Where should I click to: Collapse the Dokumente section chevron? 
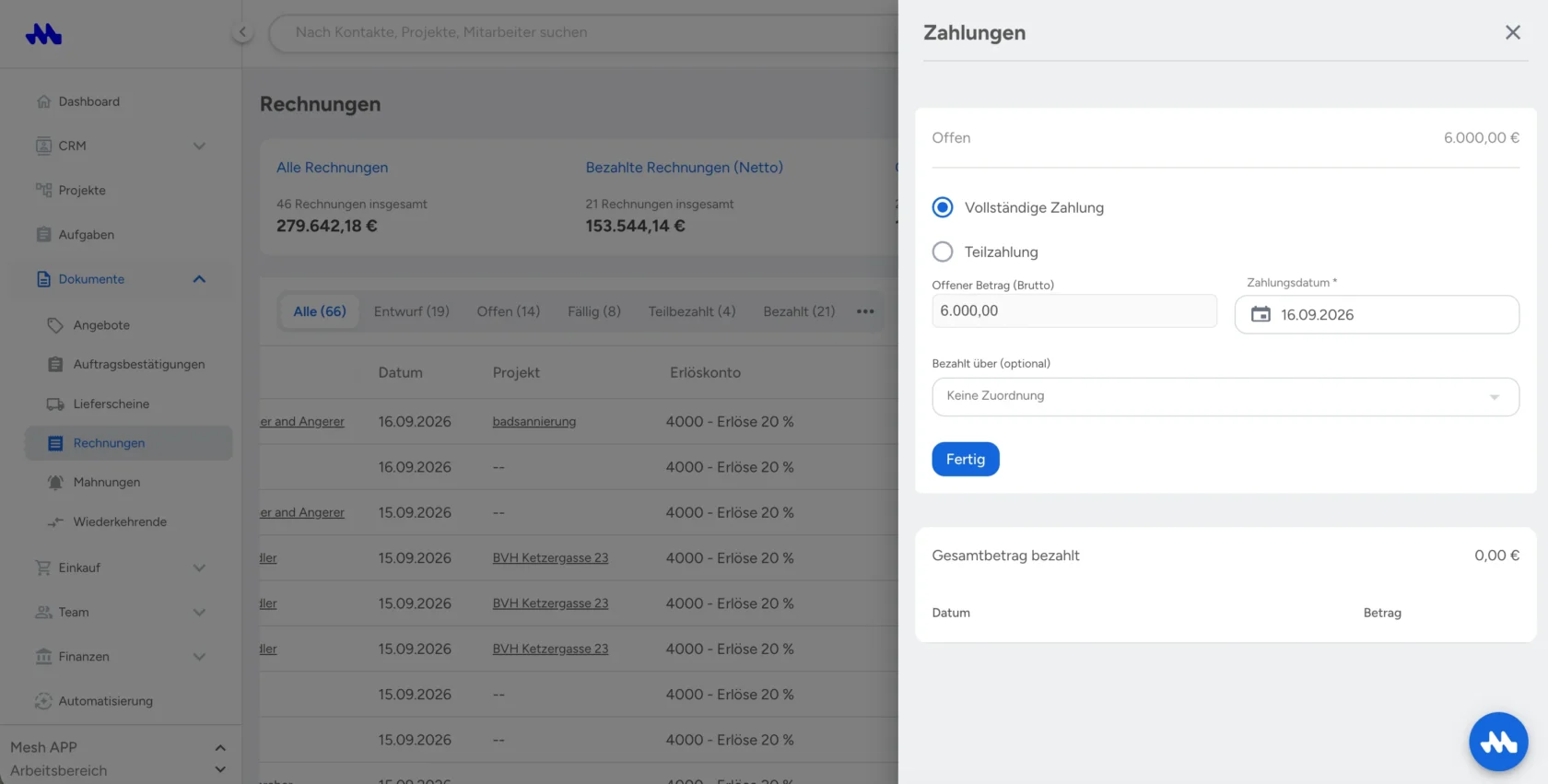(x=199, y=279)
